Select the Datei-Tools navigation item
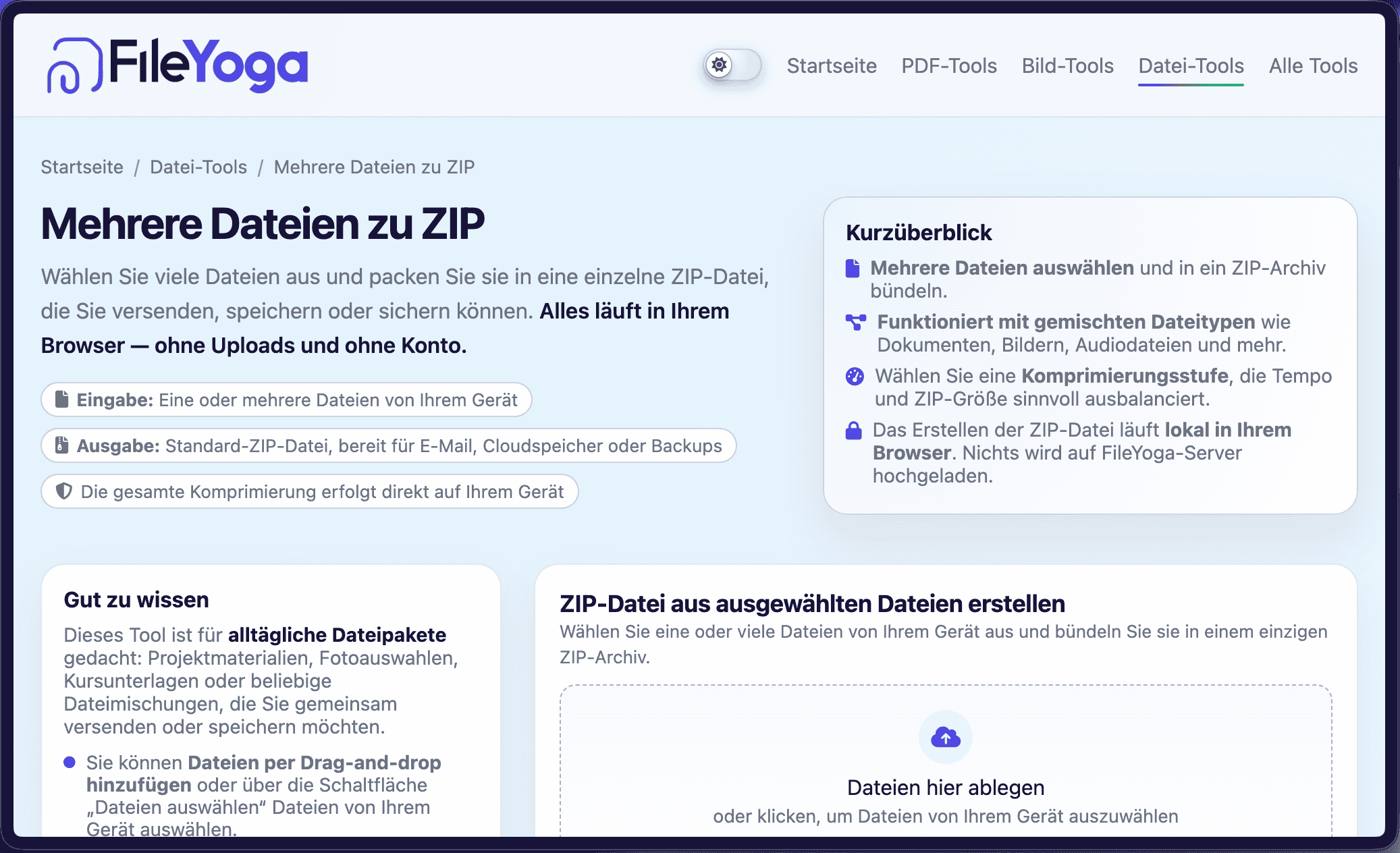The width and height of the screenshot is (1400, 853). click(x=1191, y=66)
